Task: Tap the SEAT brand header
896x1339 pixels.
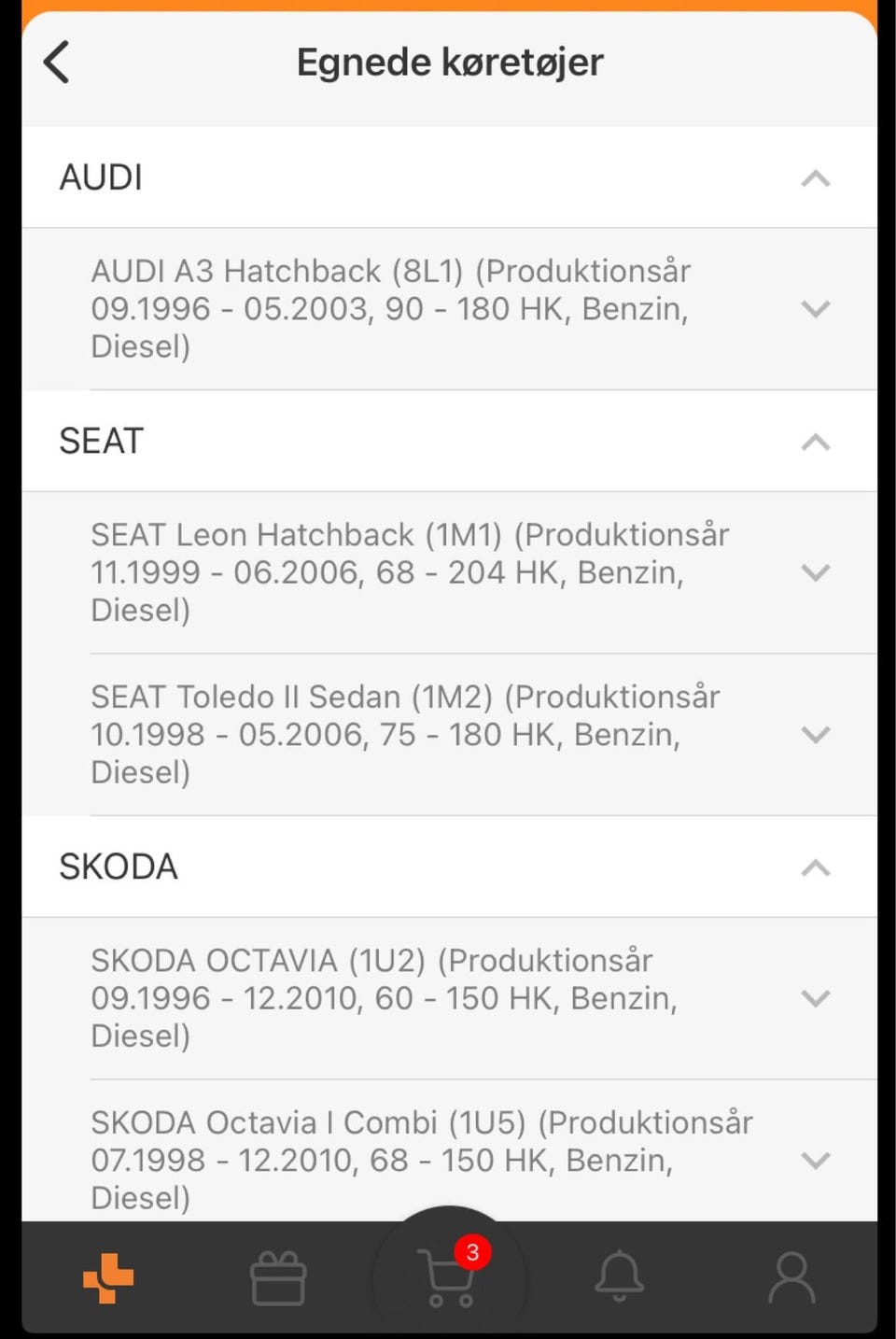Action: point(101,441)
